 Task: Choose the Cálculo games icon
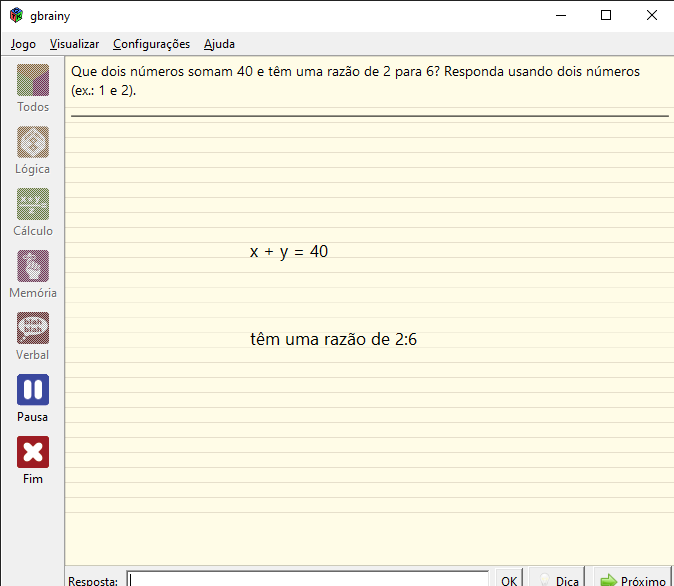pos(33,204)
